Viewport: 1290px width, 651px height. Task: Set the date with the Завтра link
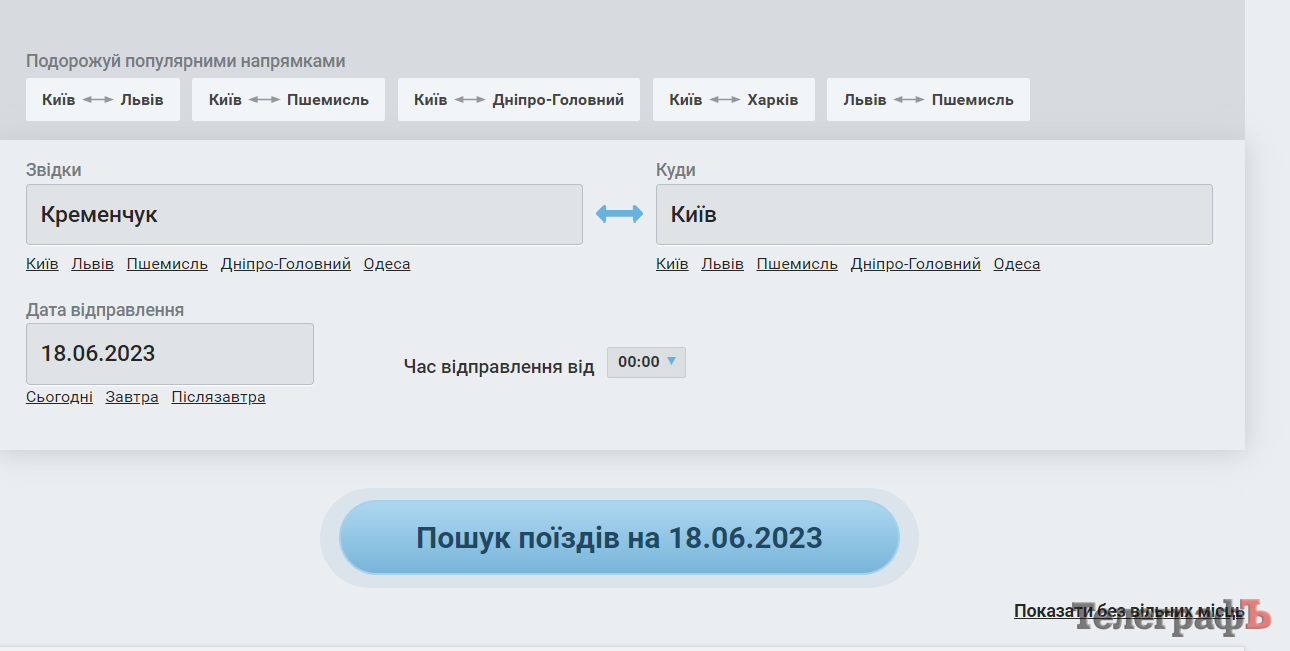pyautogui.click(x=132, y=397)
